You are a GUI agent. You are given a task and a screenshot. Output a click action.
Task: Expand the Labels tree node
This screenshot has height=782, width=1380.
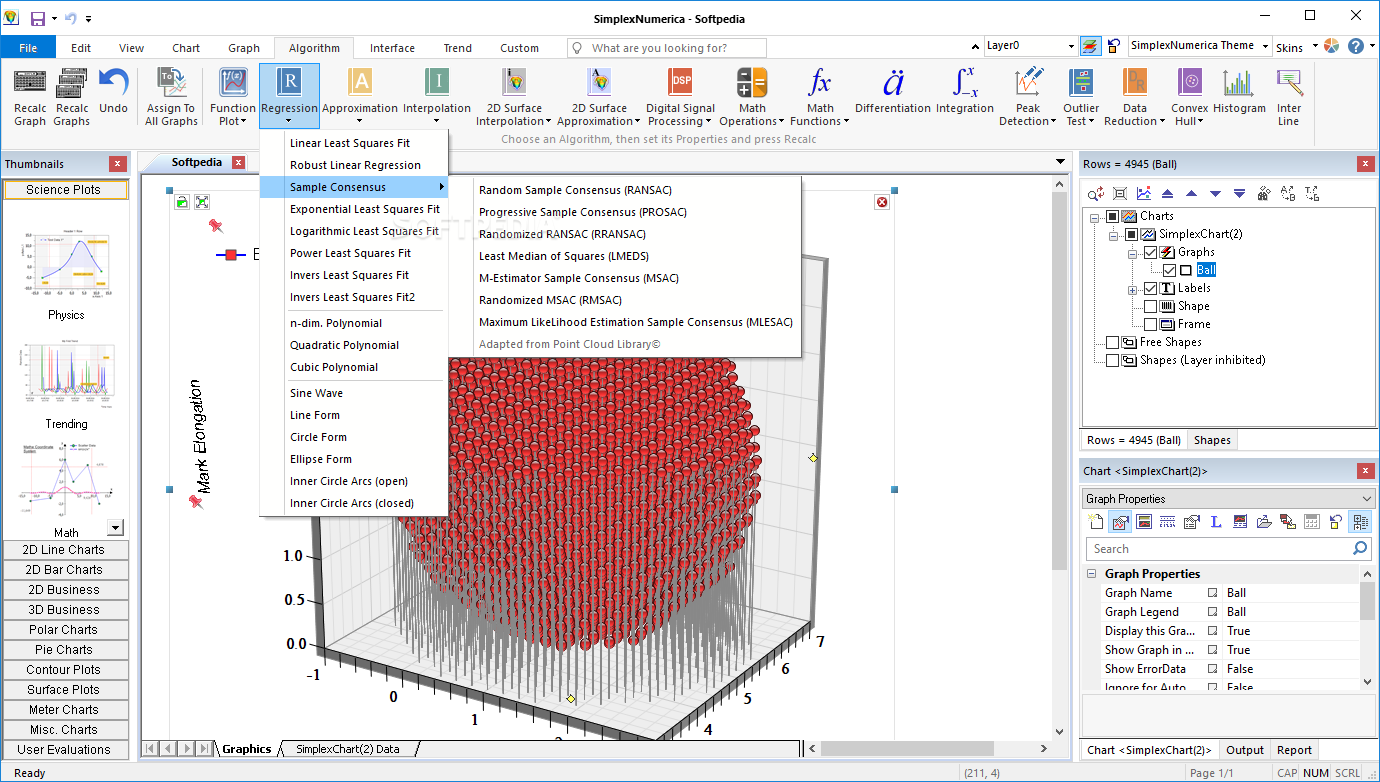1133,289
